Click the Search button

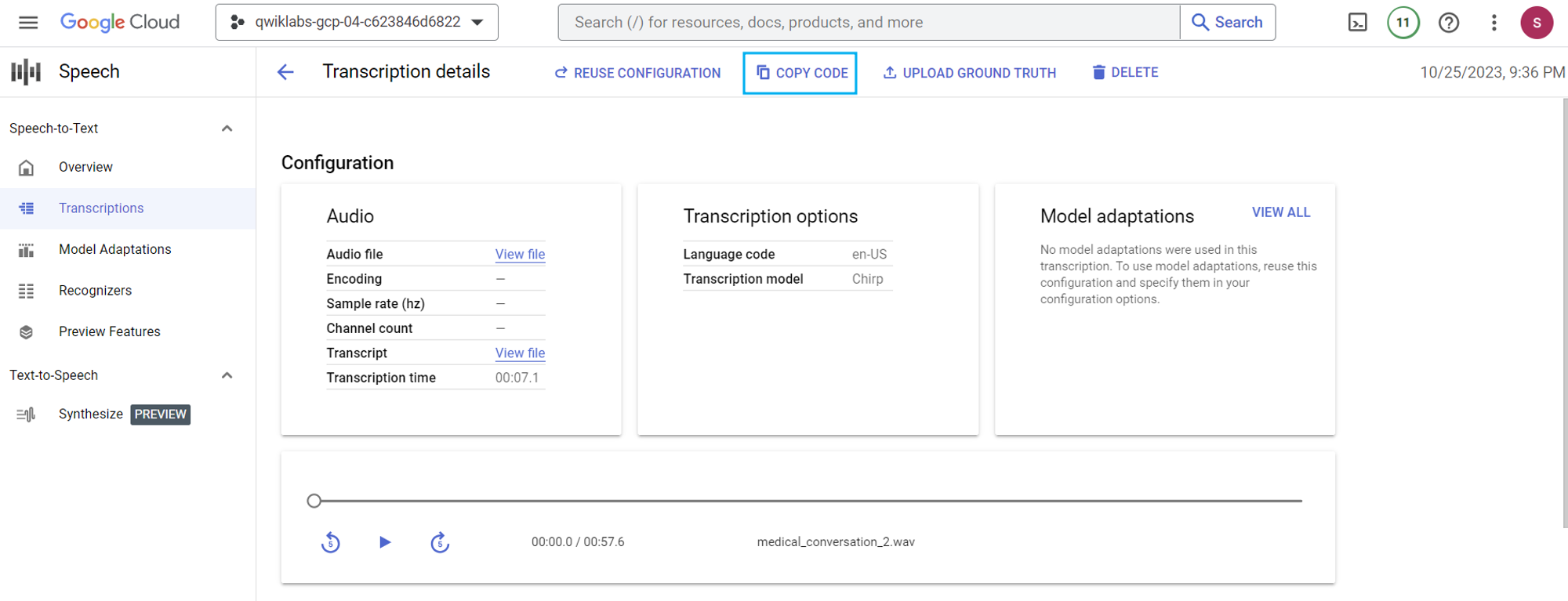pyautogui.click(x=1228, y=22)
